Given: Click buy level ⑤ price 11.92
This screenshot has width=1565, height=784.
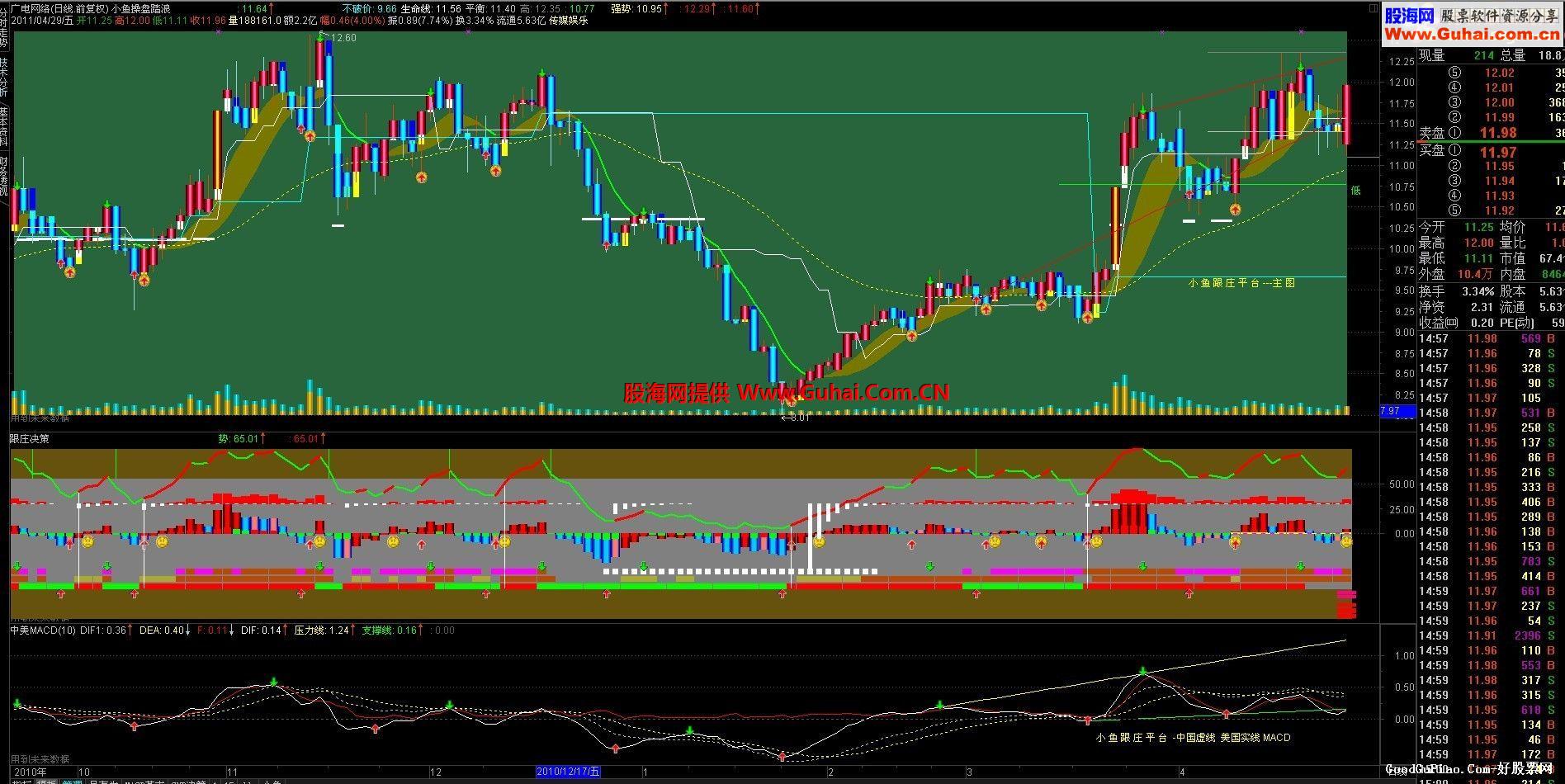Looking at the screenshot, I should click(x=1499, y=210).
